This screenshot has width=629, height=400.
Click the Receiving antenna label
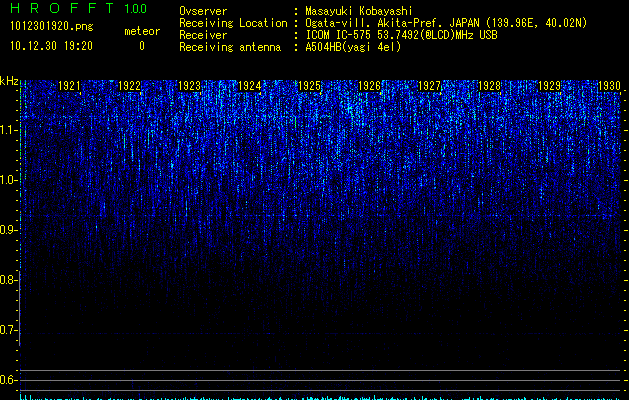[x=230, y=47]
